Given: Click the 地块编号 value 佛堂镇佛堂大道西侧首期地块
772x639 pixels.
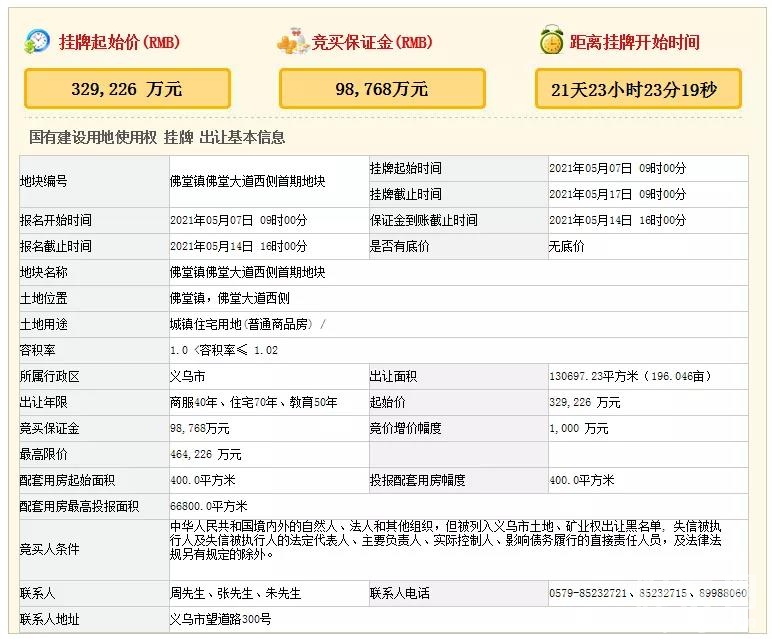Looking at the screenshot, I should click(x=247, y=181).
